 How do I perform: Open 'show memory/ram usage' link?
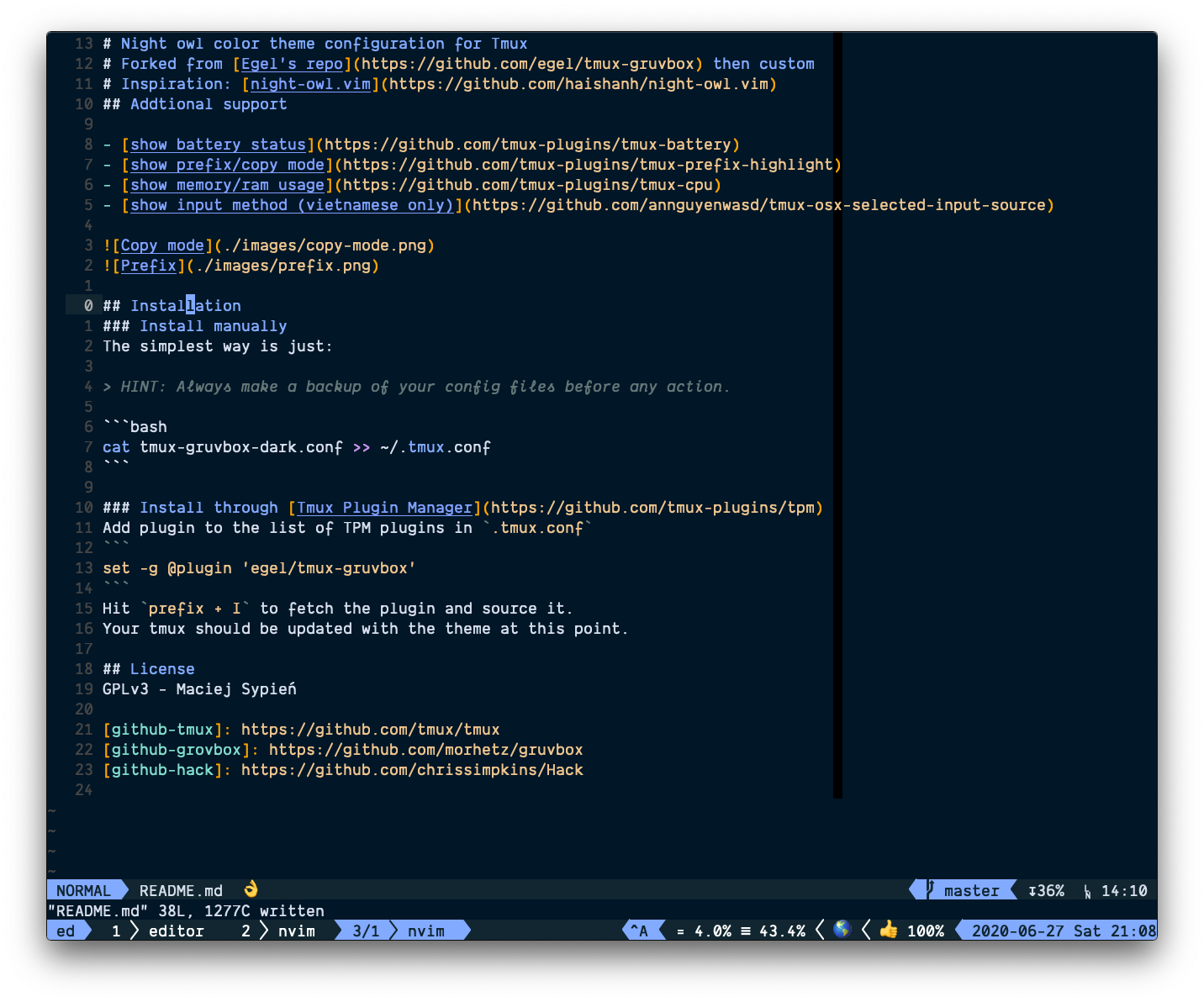point(227,185)
